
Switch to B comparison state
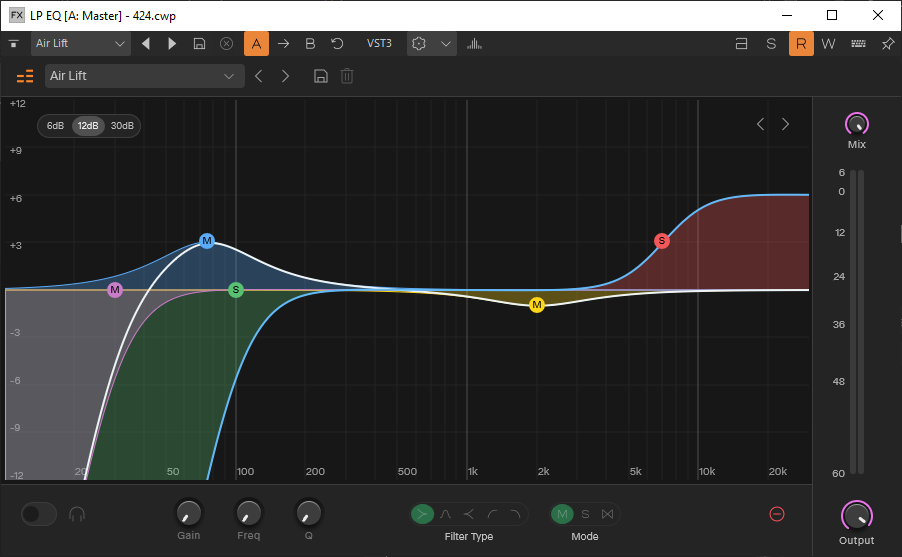point(310,44)
